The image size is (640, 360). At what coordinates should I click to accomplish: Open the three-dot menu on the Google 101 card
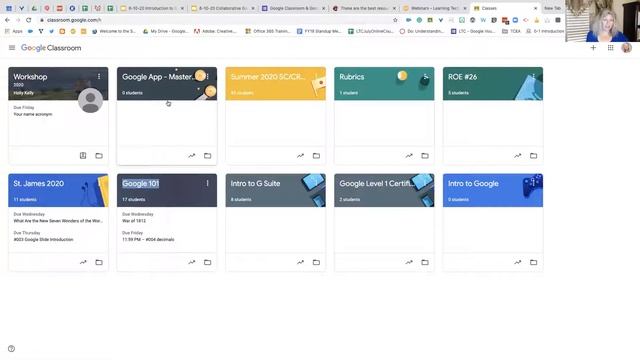pyautogui.click(x=207, y=183)
